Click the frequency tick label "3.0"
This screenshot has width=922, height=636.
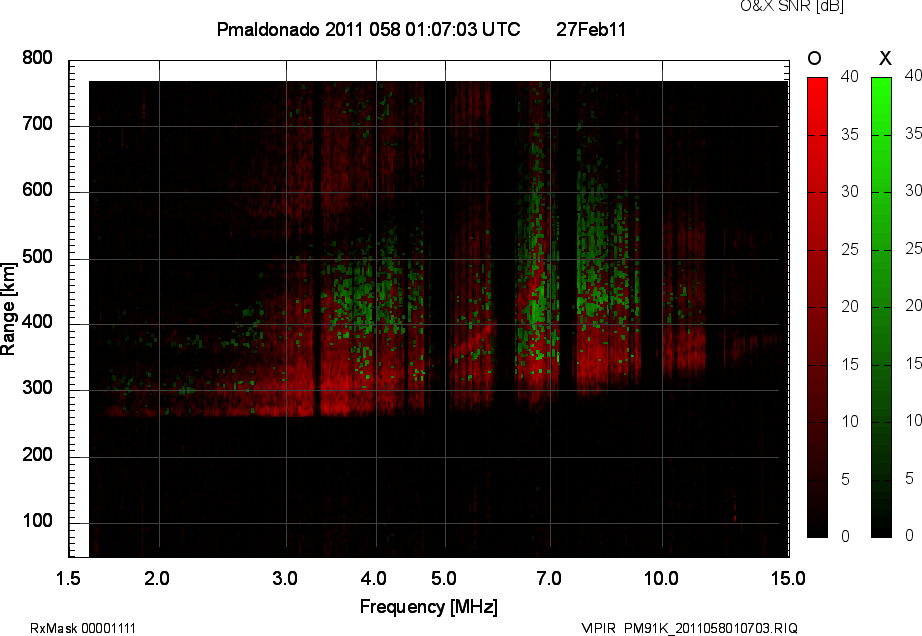coord(285,578)
